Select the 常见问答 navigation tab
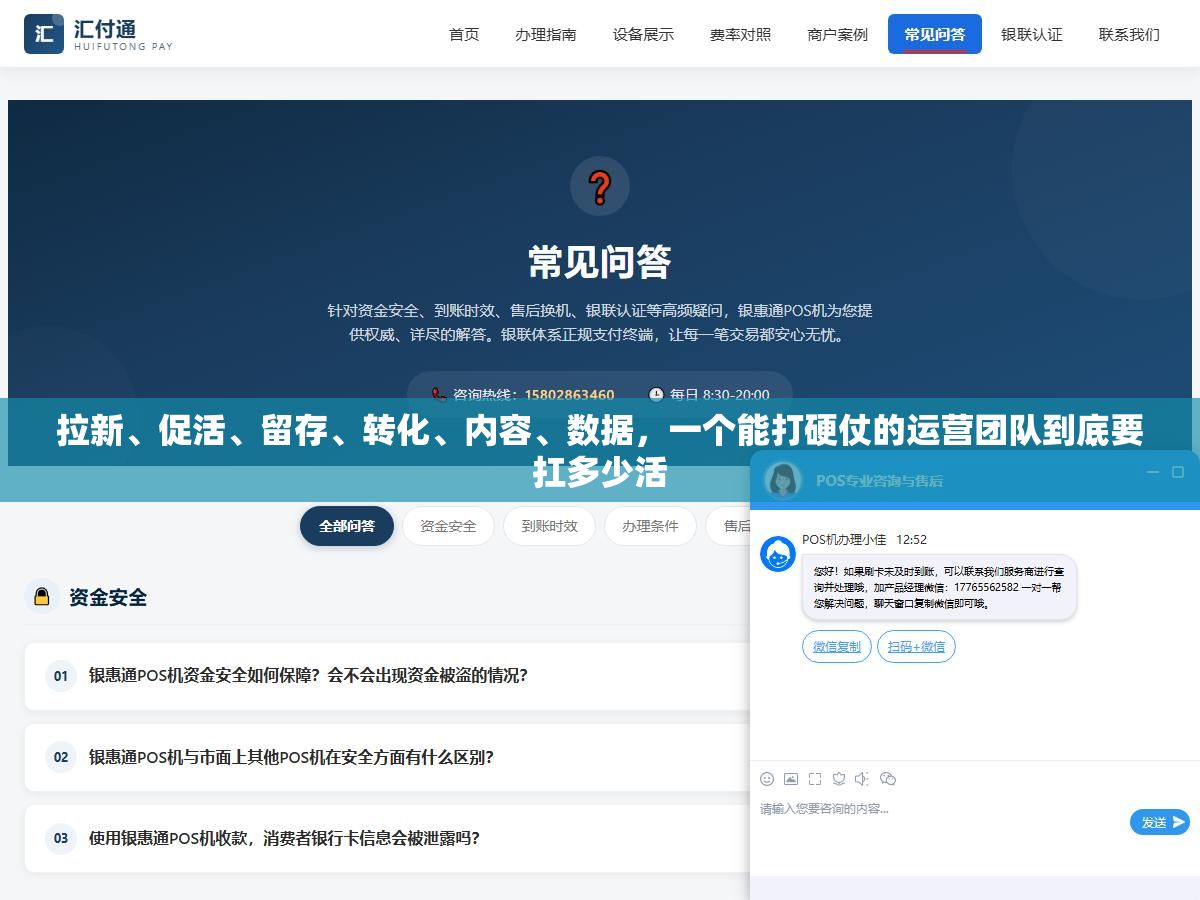The width and height of the screenshot is (1200, 900). (935, 34)
